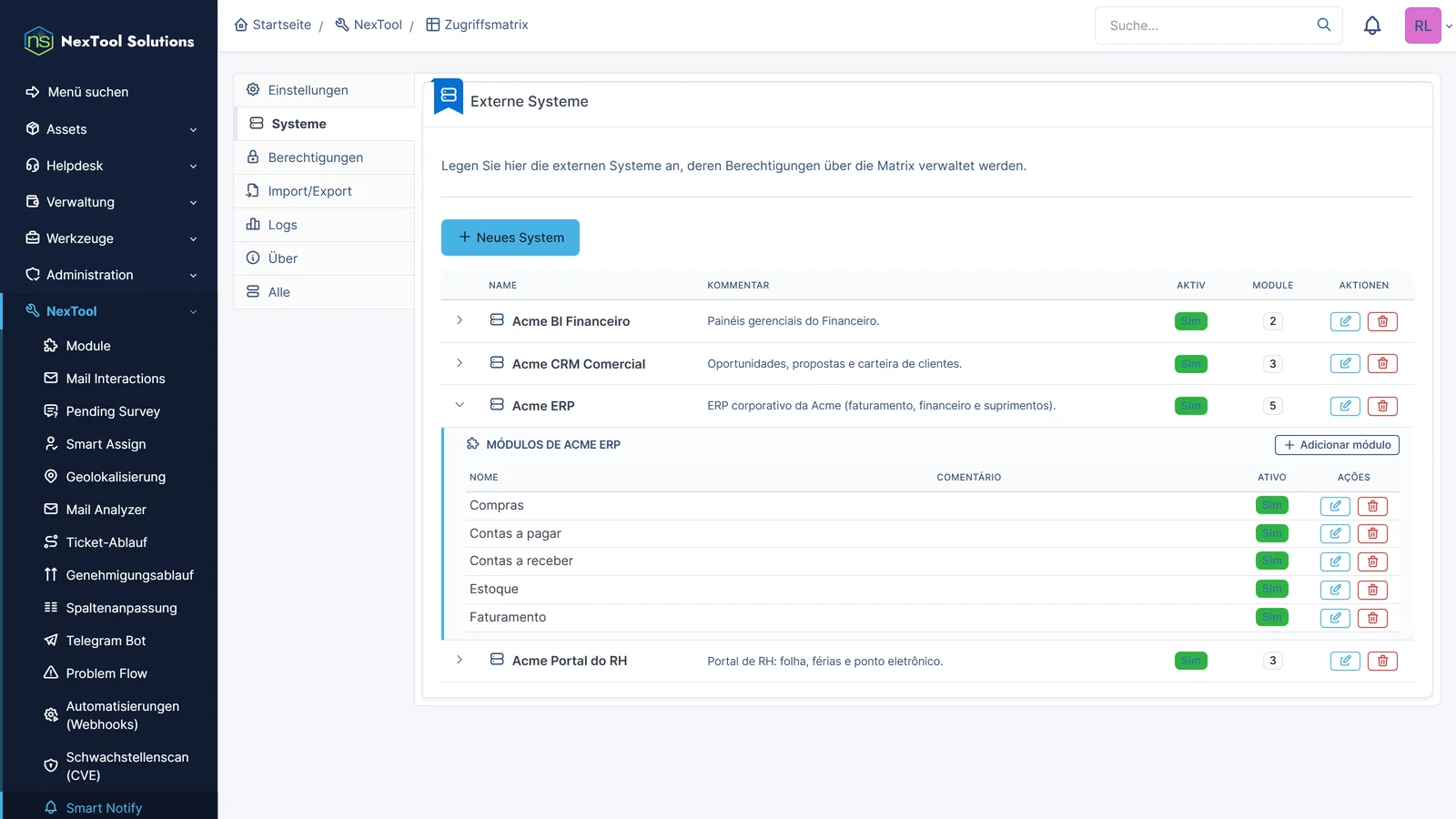Open Problem Flow in sidebar
This screenshot has width=1456, height=819.
point(109,673)
